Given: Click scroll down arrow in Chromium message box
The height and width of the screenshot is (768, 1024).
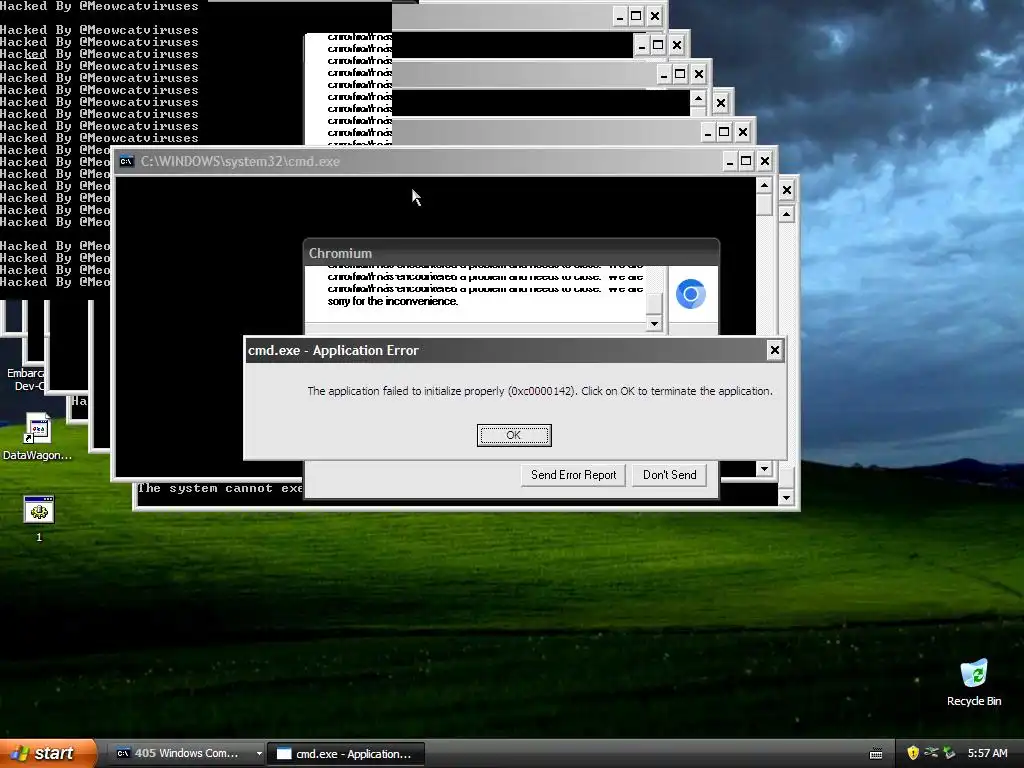Looking at the screenshot, I should coord(654,323).
